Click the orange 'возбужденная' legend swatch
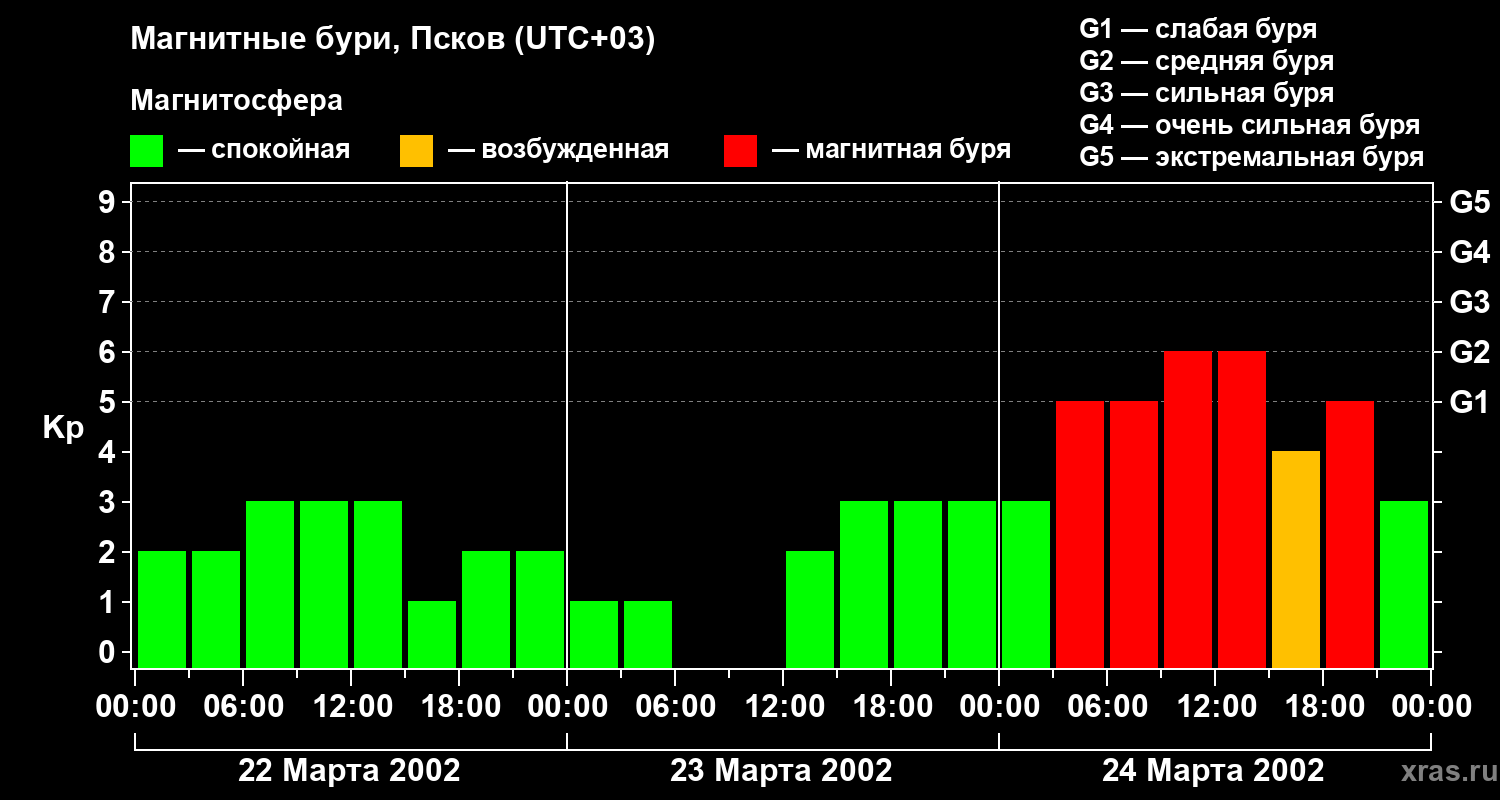 [x=416, y=151]
